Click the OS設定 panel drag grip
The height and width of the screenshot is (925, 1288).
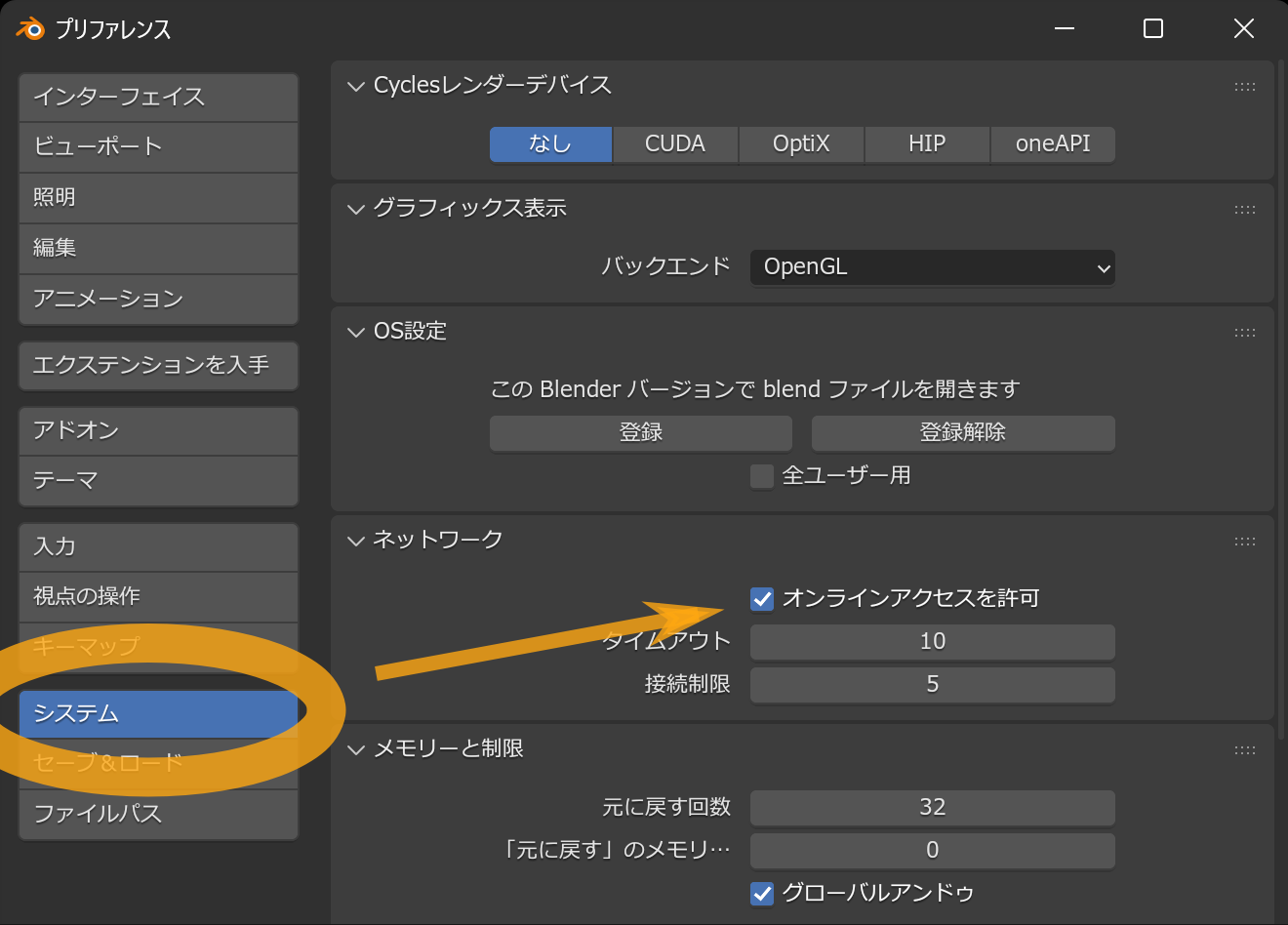coord(1244,333)
